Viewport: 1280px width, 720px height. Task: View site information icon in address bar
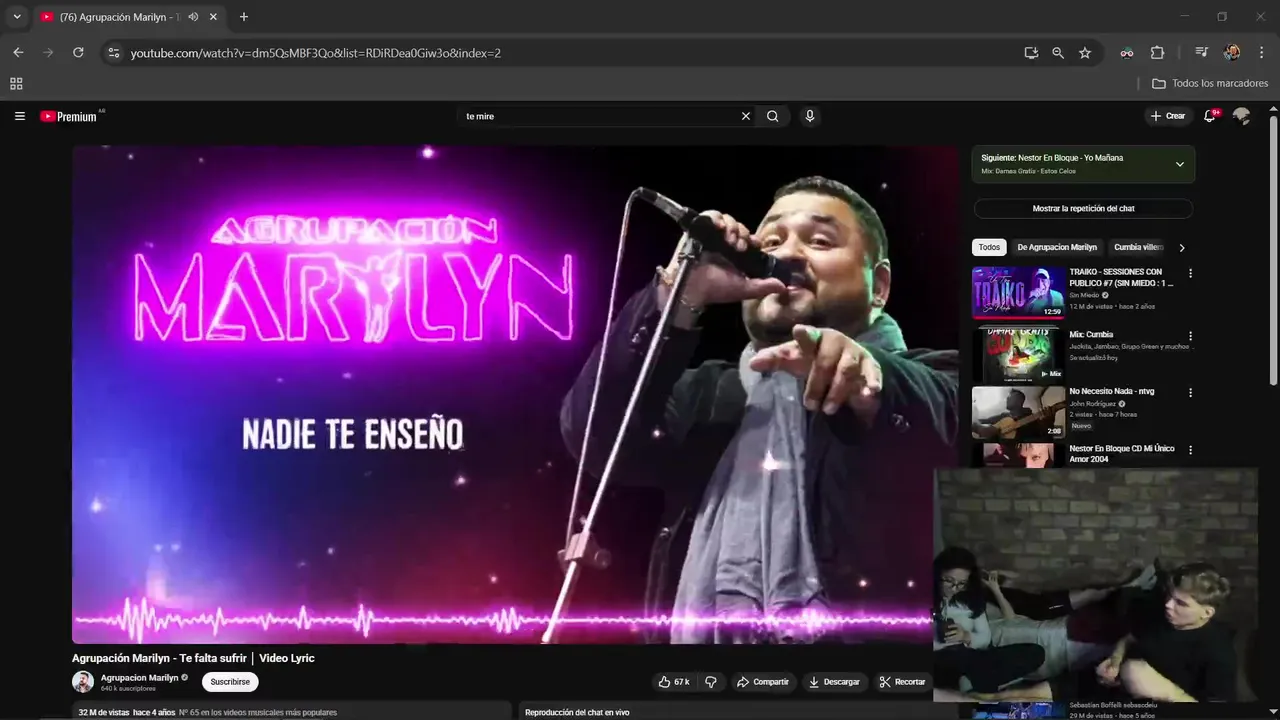pyautogui.click(x=114, y=53)
